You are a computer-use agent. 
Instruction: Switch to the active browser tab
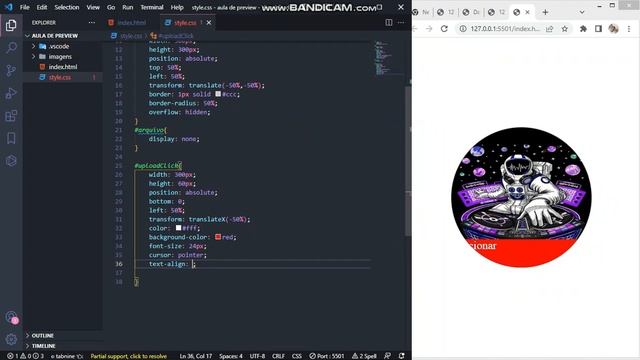point(522,12)
